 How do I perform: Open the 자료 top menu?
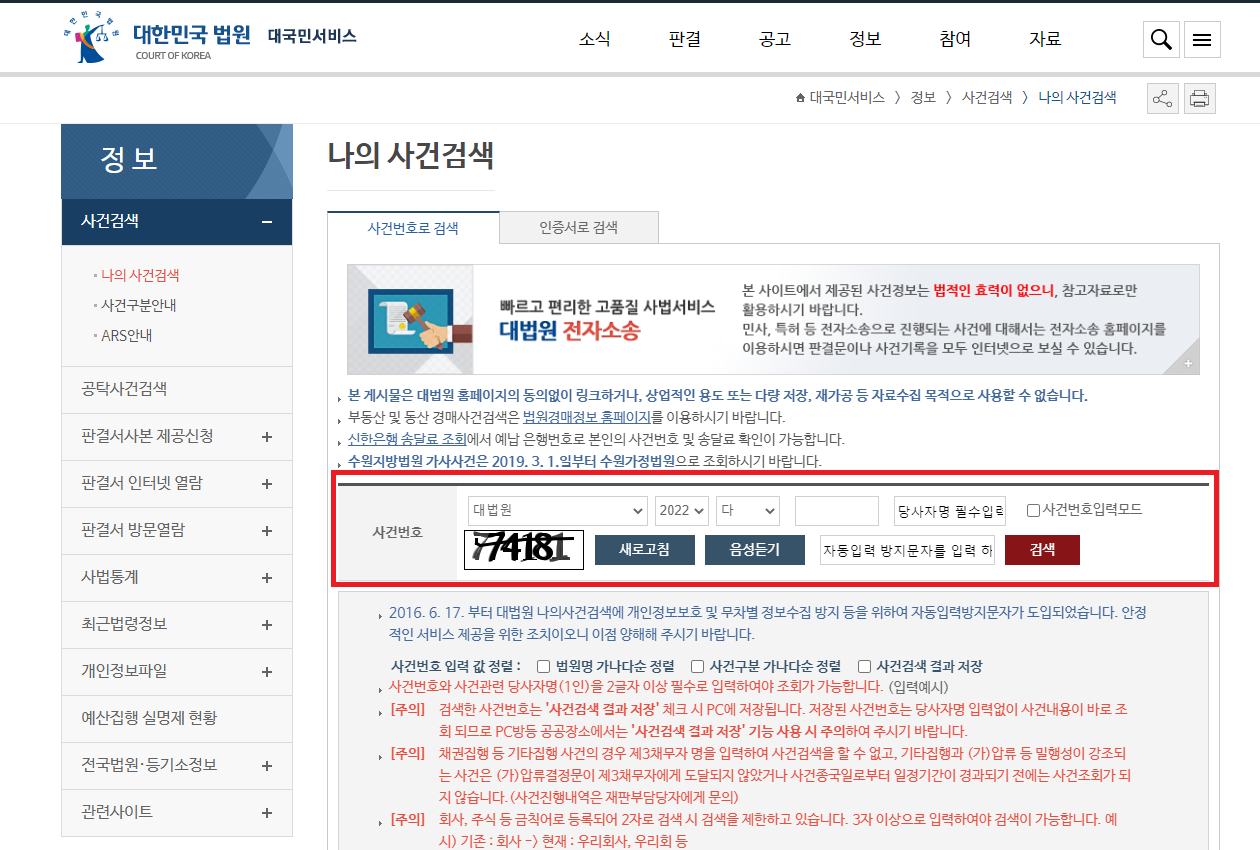coord(1045,39)
